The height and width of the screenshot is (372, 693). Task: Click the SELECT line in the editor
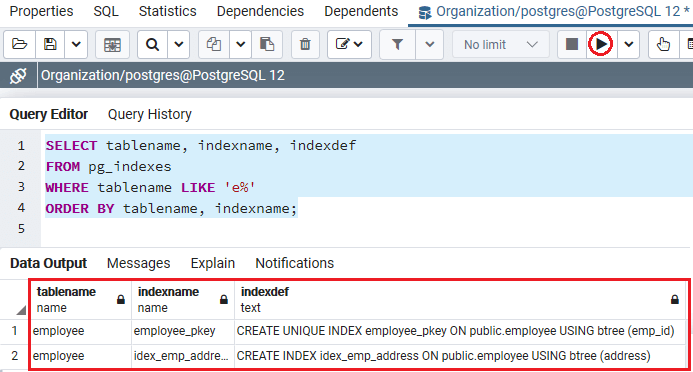click(x=201, y=145)
